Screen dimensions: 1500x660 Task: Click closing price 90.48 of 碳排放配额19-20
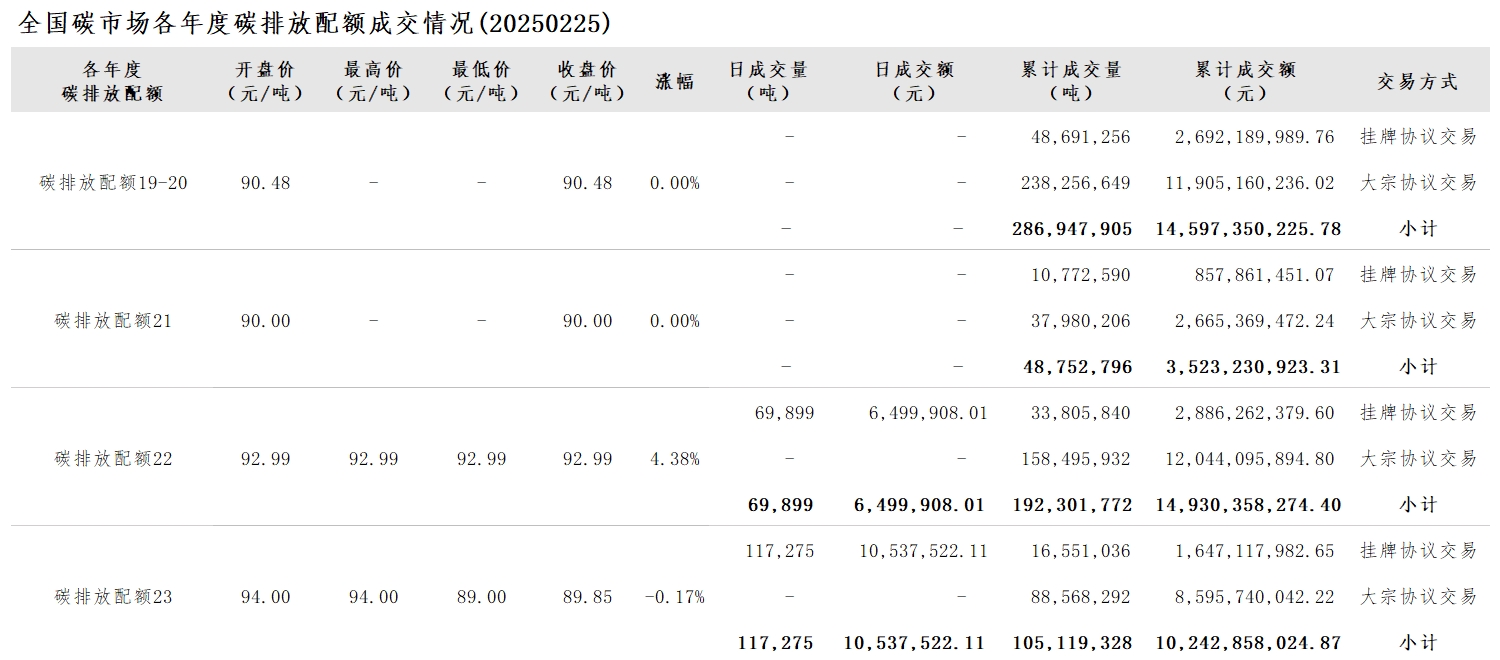point(588,183)
